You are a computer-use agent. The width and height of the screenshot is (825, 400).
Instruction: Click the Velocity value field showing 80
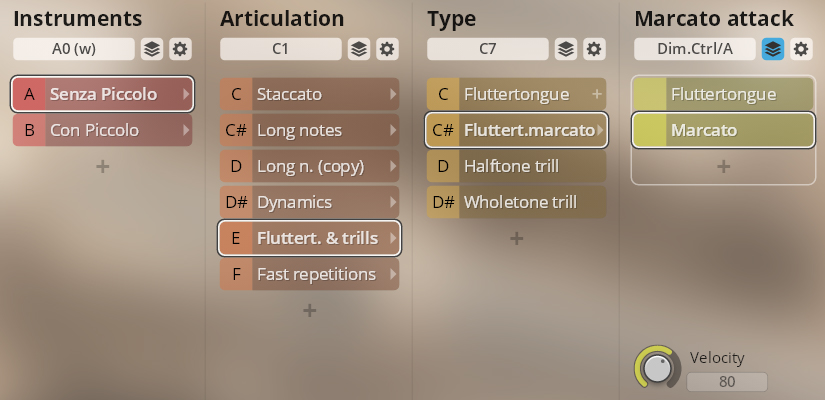coord(727,382)
